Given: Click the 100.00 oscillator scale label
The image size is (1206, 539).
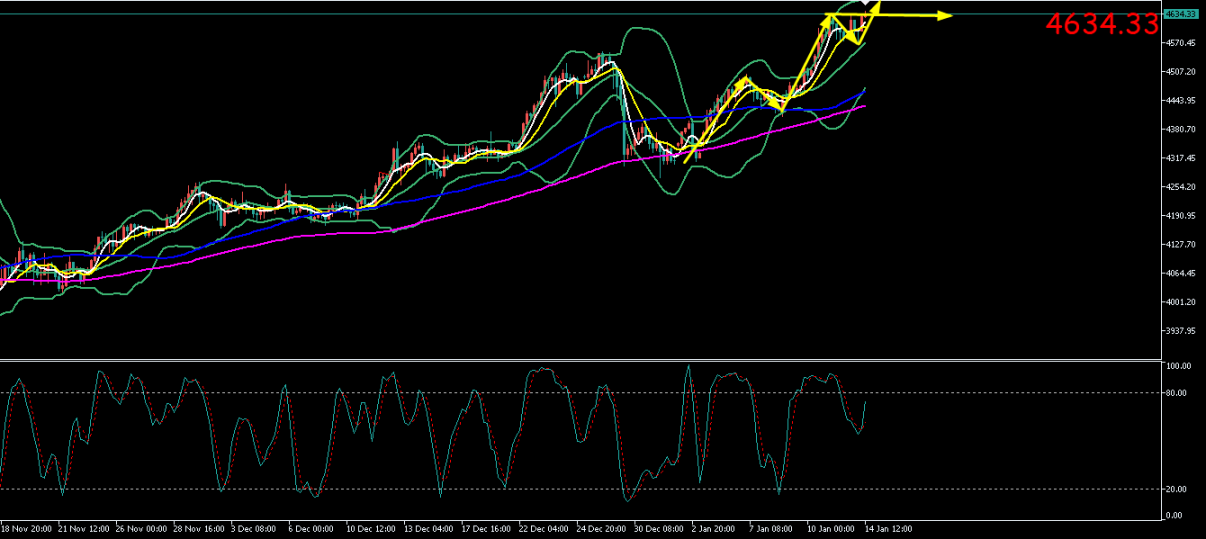Looking at the screenshot, I should [1178, 367].
